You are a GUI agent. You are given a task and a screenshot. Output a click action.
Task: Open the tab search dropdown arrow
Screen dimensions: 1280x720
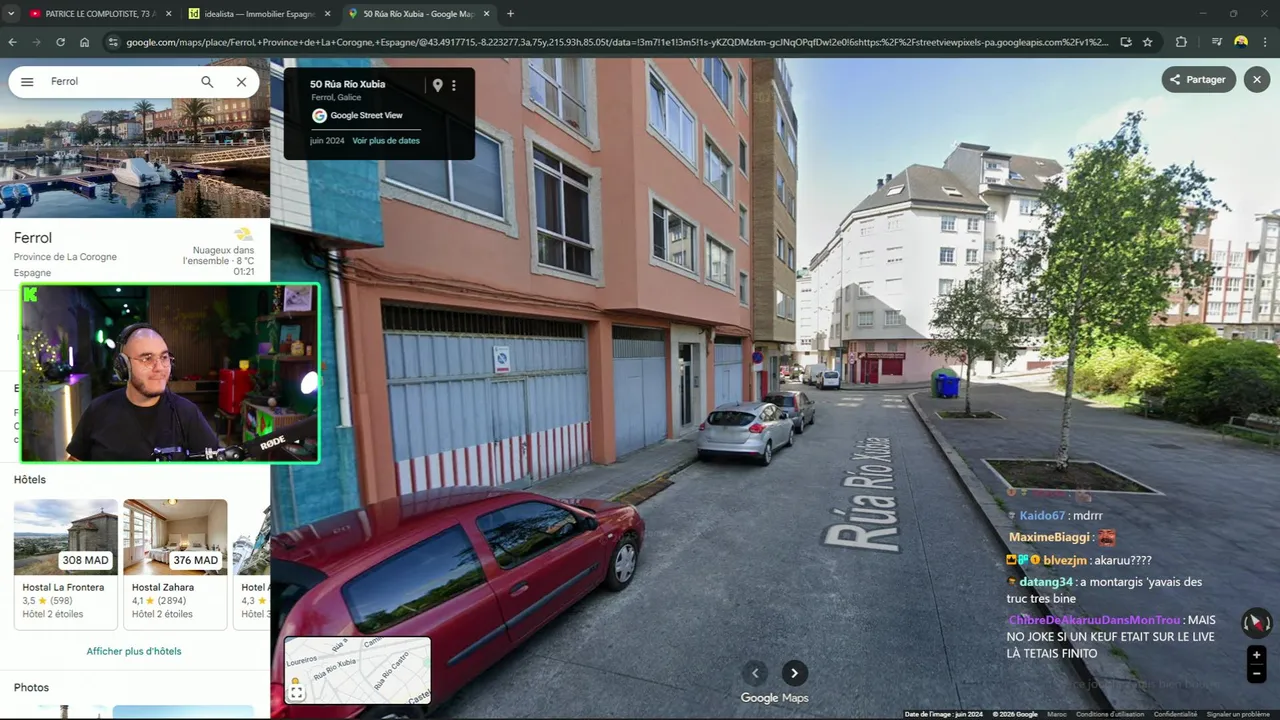point(11,14)
